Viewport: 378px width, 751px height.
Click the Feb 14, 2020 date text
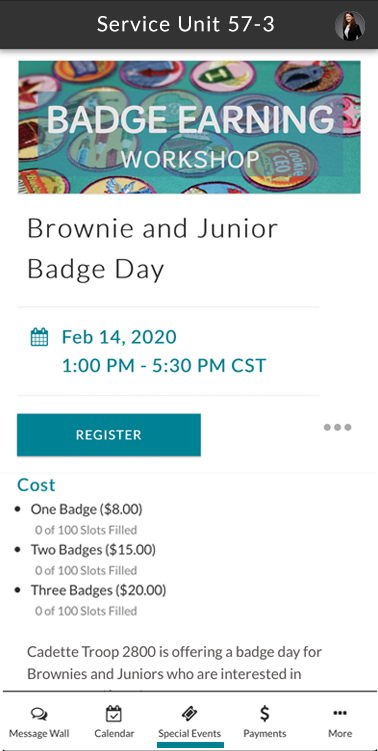[119, 337]
